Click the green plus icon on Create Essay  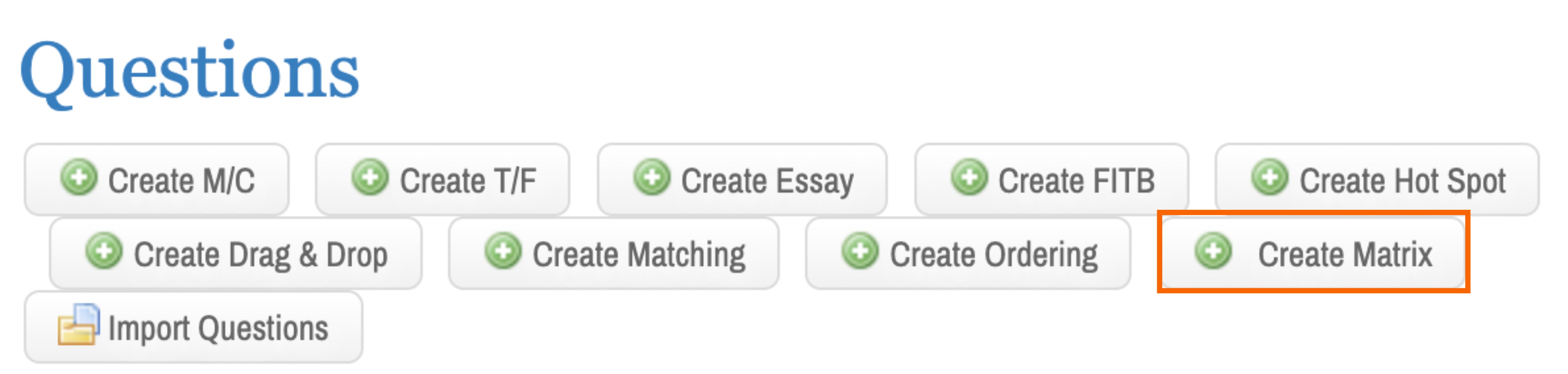click(x=653, y=178)
